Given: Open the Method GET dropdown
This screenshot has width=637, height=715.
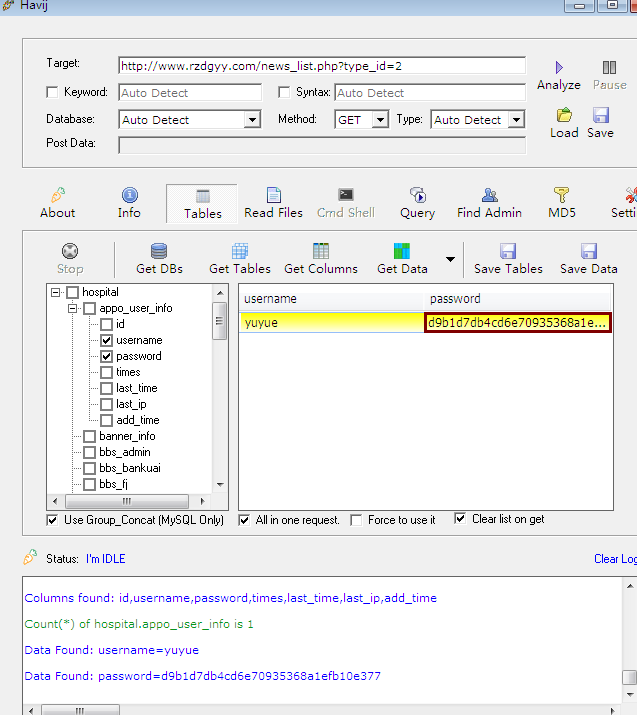Looking at the screenshot, I should (380, 120).
